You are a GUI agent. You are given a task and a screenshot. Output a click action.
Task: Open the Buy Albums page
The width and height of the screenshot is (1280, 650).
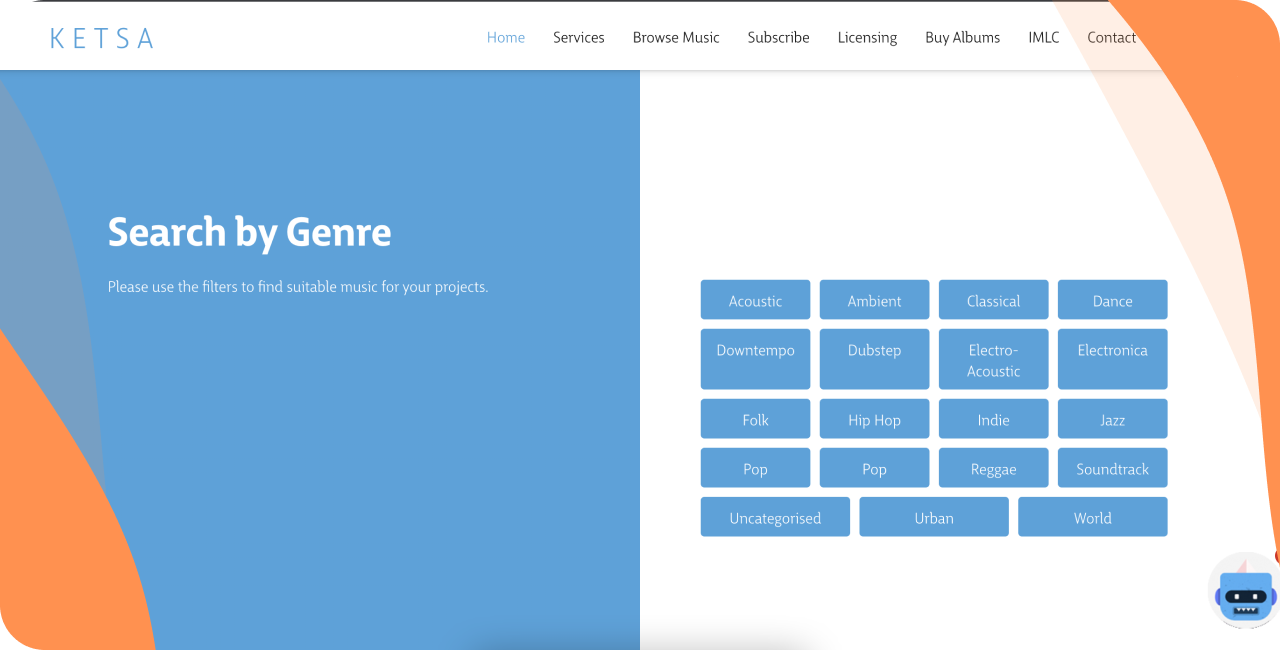[x=962, y=38]
